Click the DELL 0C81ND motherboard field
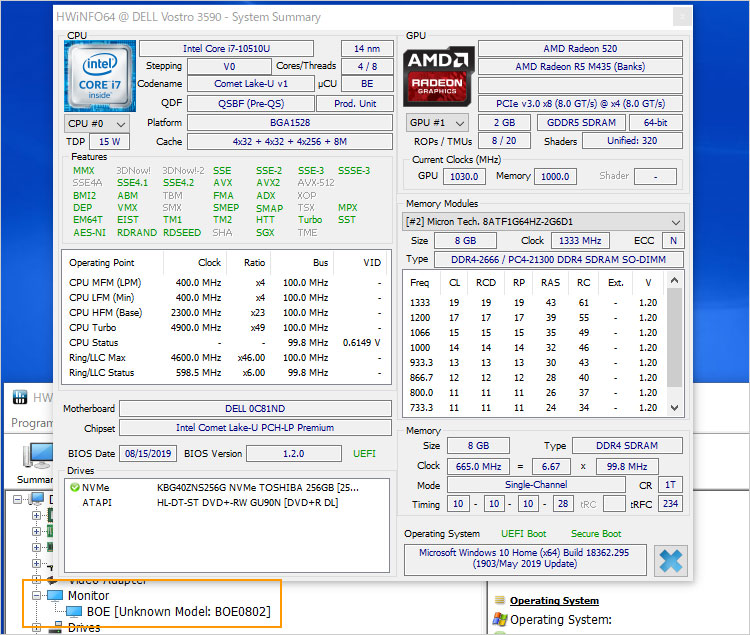Image resolution: width=750 pixels, height=635 pixels. pos(255,409)
